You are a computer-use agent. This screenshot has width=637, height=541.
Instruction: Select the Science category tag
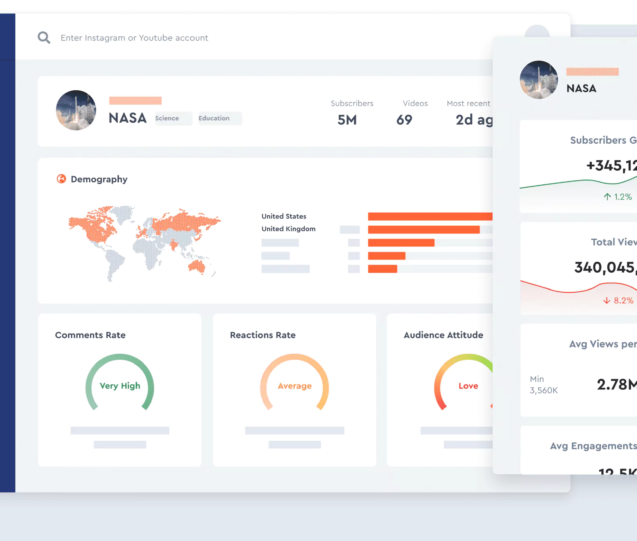[173, 118]
